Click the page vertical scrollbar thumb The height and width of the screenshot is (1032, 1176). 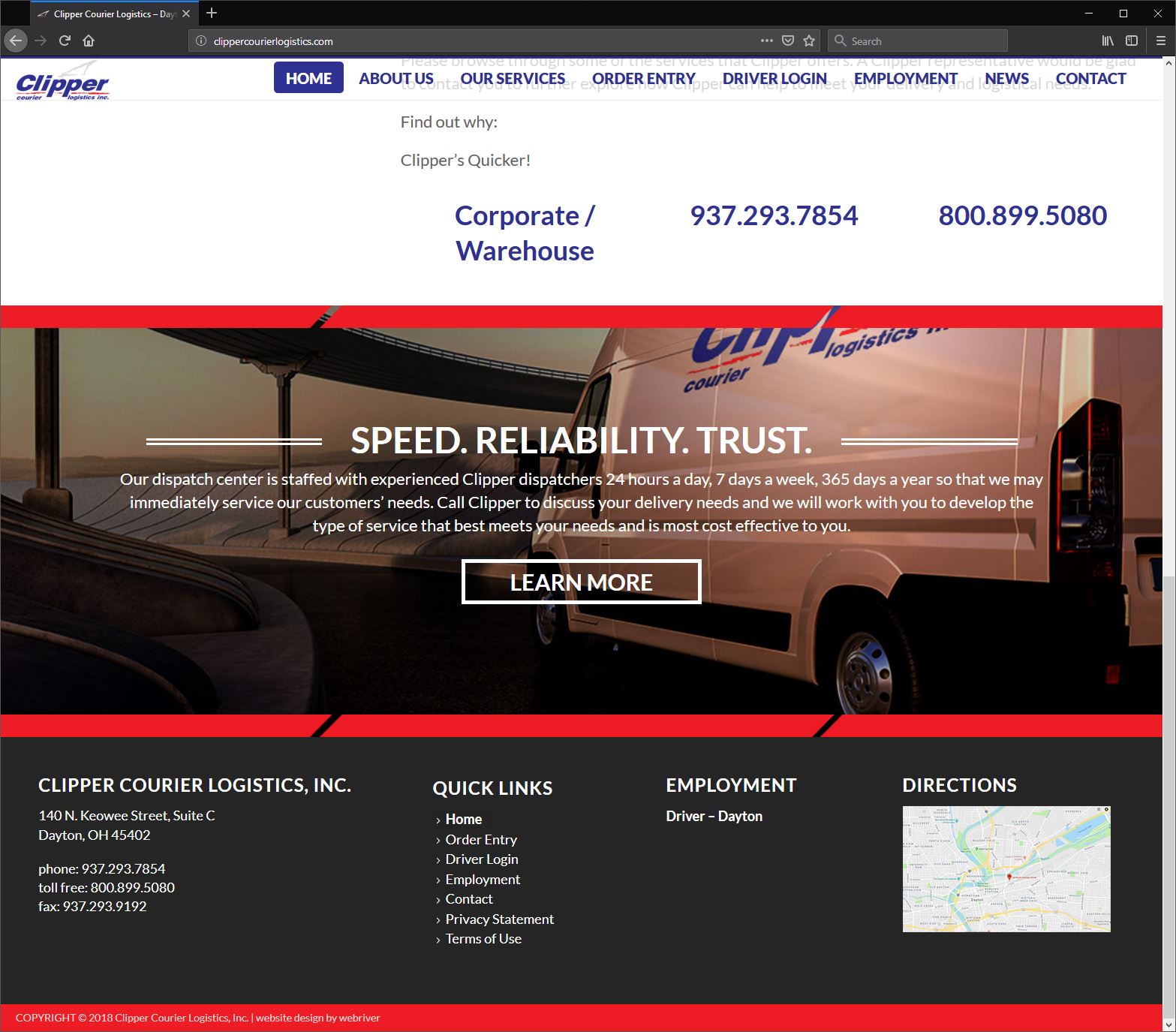(1169, 796)
